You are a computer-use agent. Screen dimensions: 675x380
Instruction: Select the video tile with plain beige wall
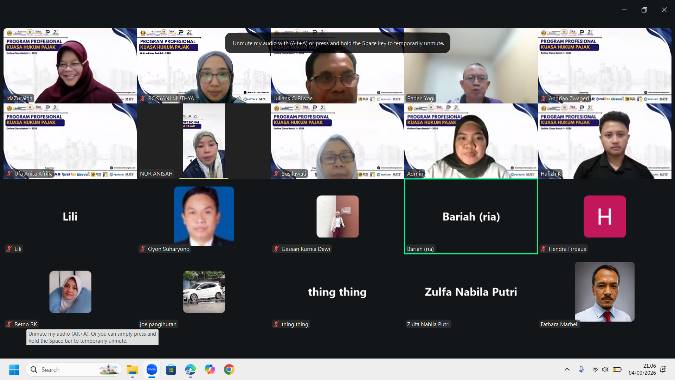point(471,65)
